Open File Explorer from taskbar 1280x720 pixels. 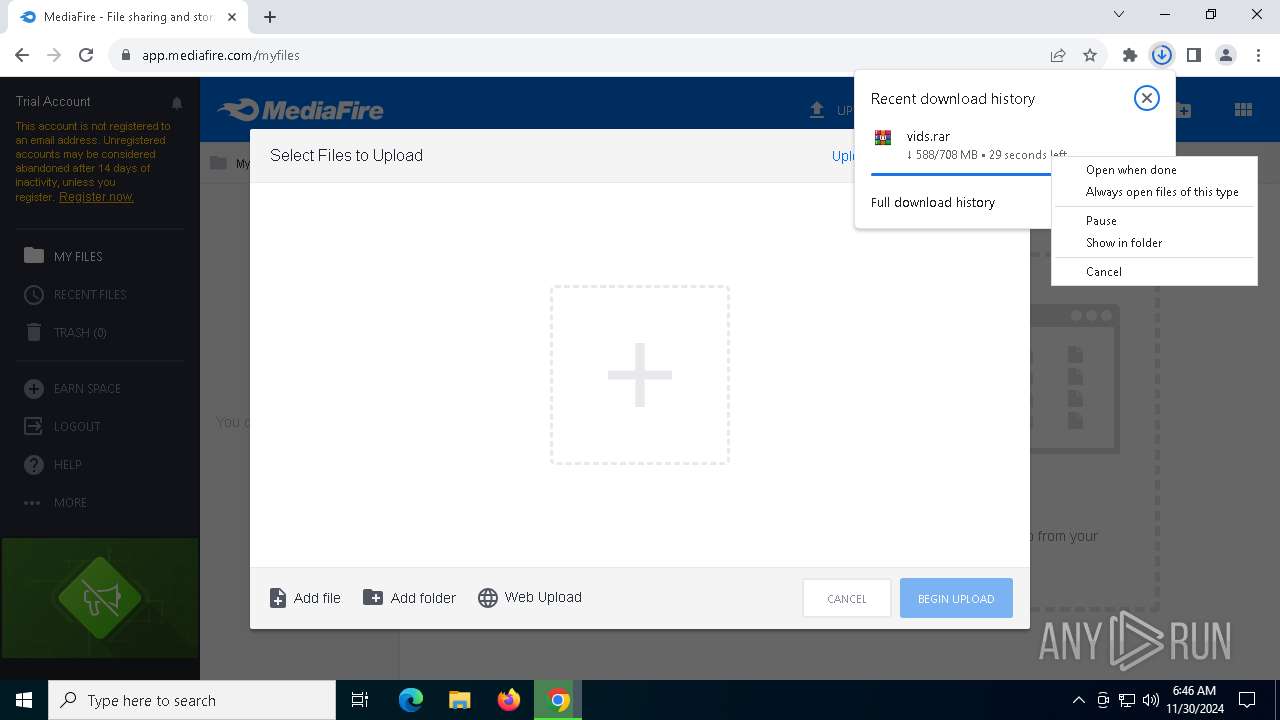(459, 700)
